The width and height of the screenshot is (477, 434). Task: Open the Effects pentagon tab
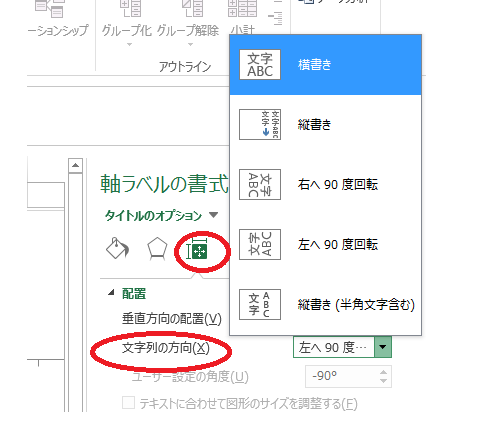point(157,249)
